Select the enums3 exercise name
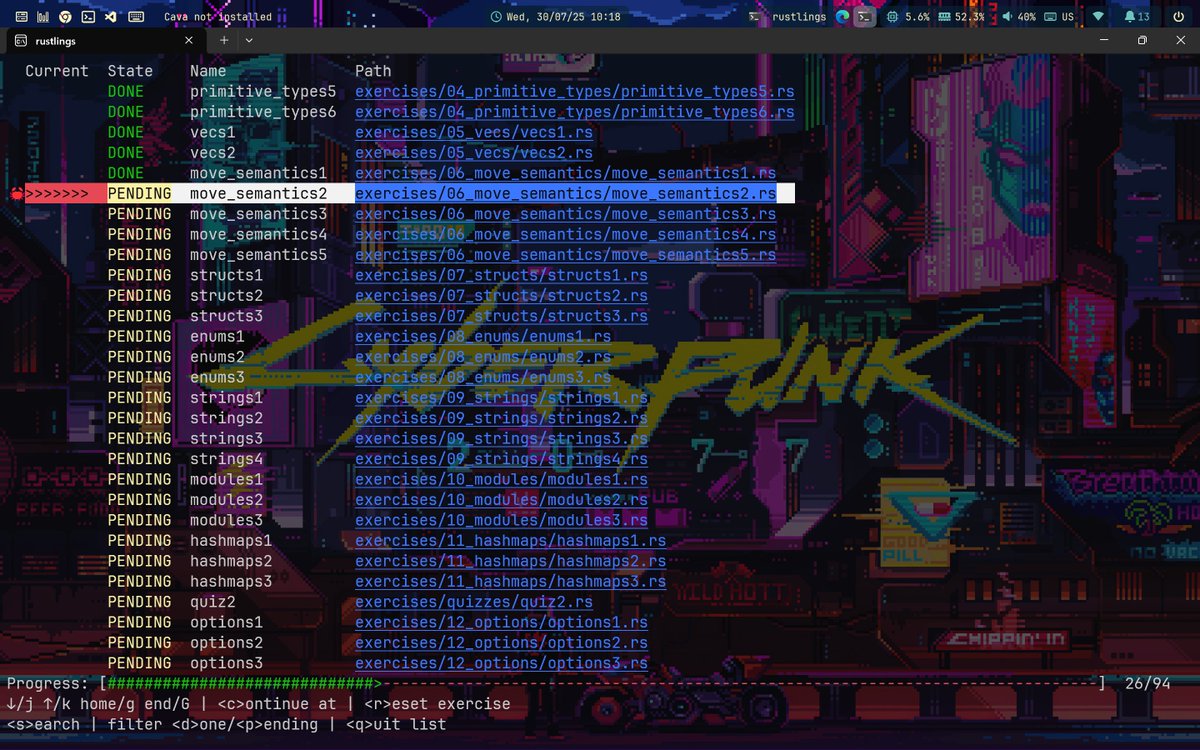This screenshot has height=750, width=1200. (x=218, y=377)
